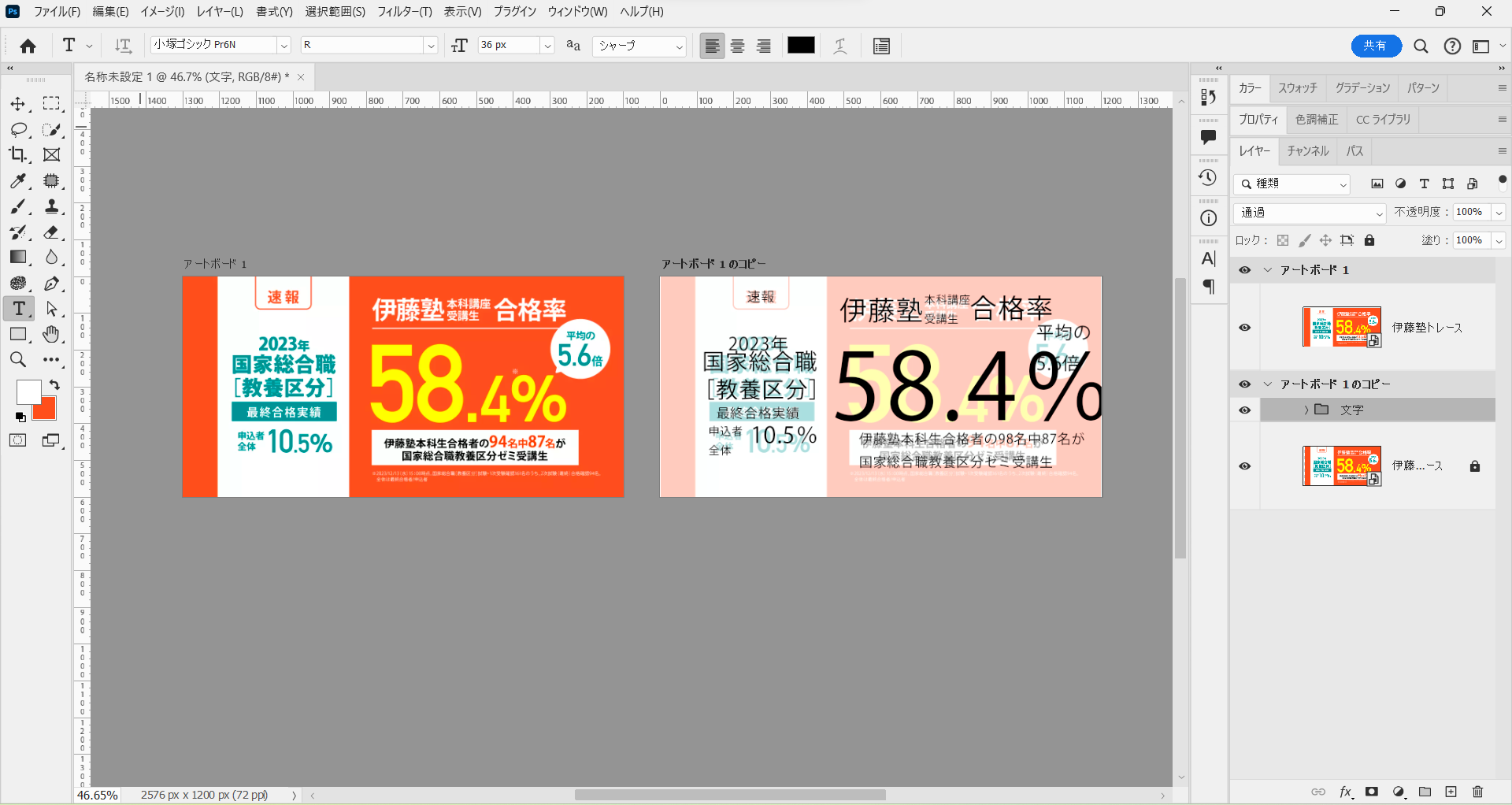Add a layer style with fx
The width and height of the screenshot is (1512, 805).
1346,792
